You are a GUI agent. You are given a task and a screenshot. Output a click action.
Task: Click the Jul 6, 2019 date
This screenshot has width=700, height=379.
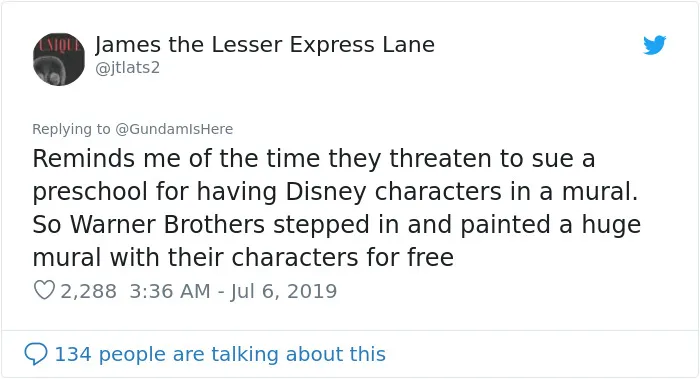point(284,292)
